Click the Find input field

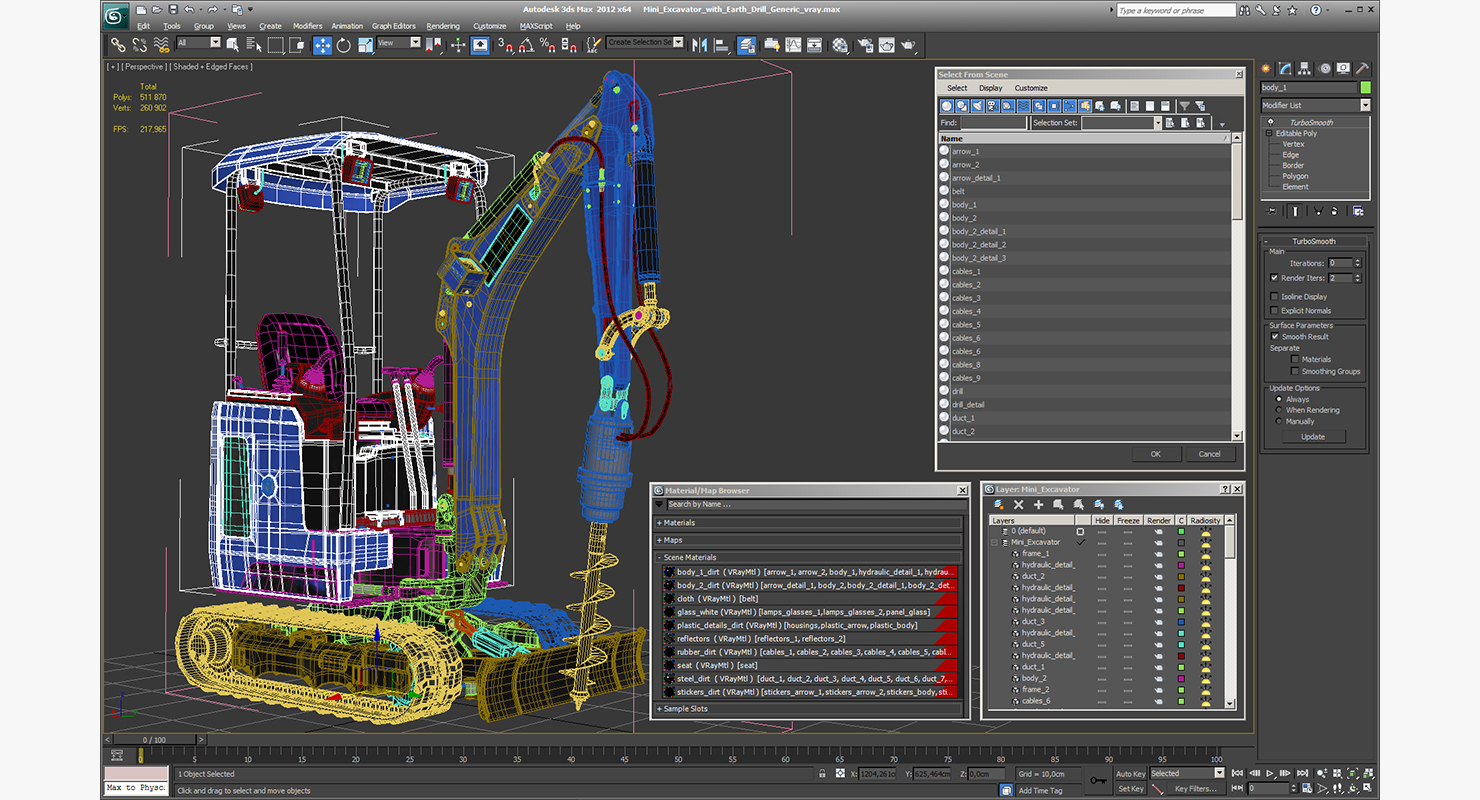993,123
